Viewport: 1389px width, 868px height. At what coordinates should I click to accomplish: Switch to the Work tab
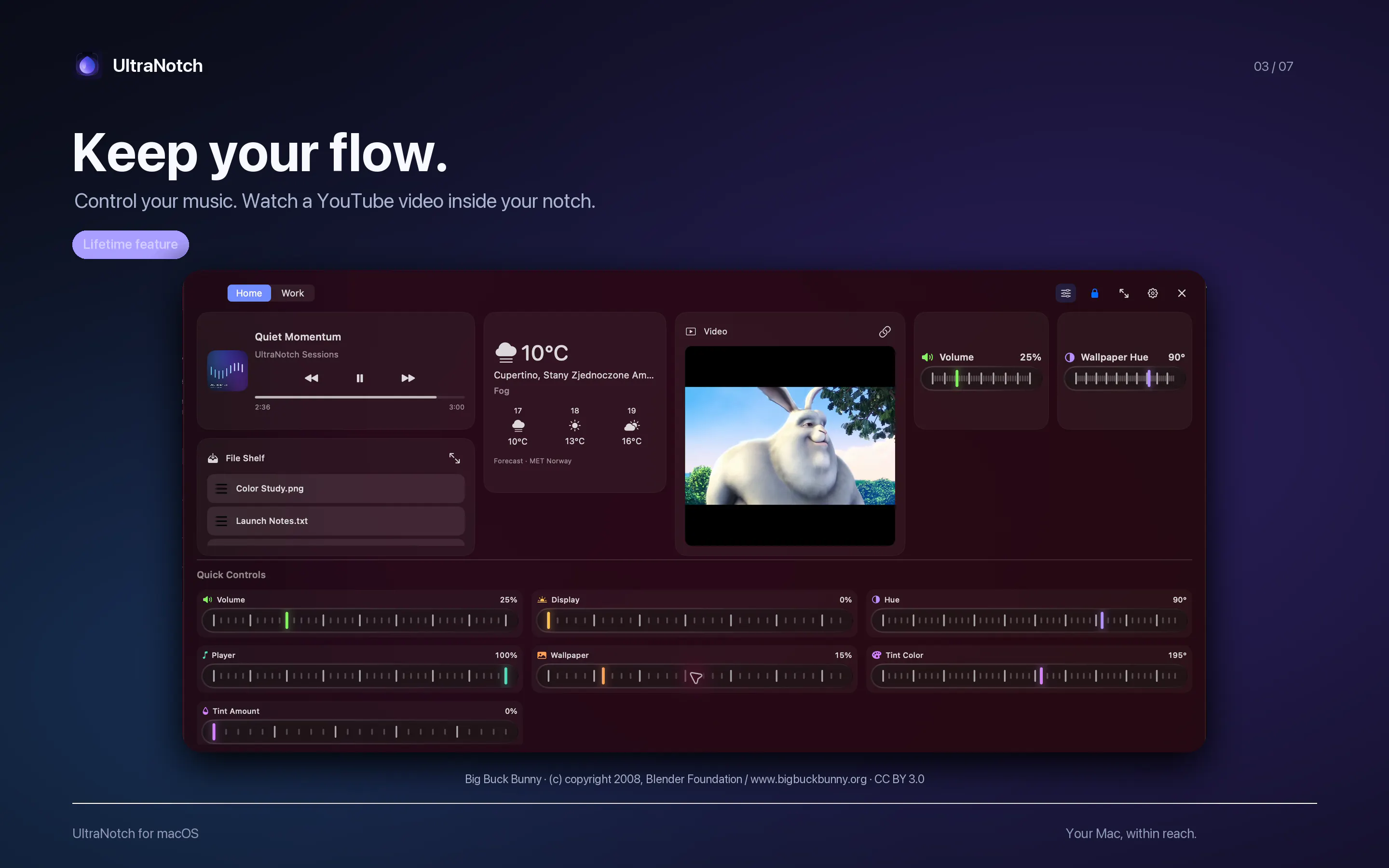pos(292,293)
